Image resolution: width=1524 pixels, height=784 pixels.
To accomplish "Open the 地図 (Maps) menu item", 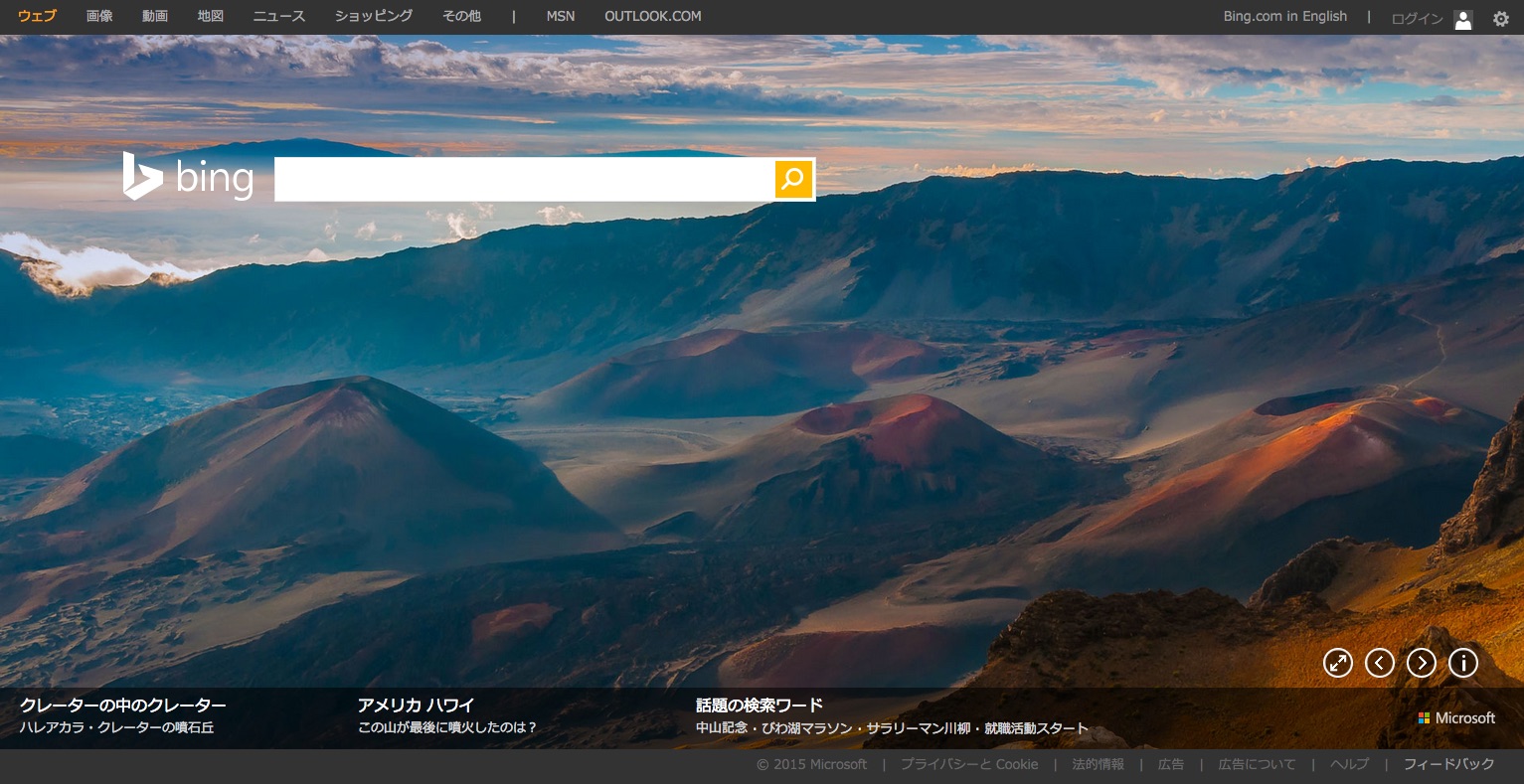I will pyautogui.click(x=211, y=16).
